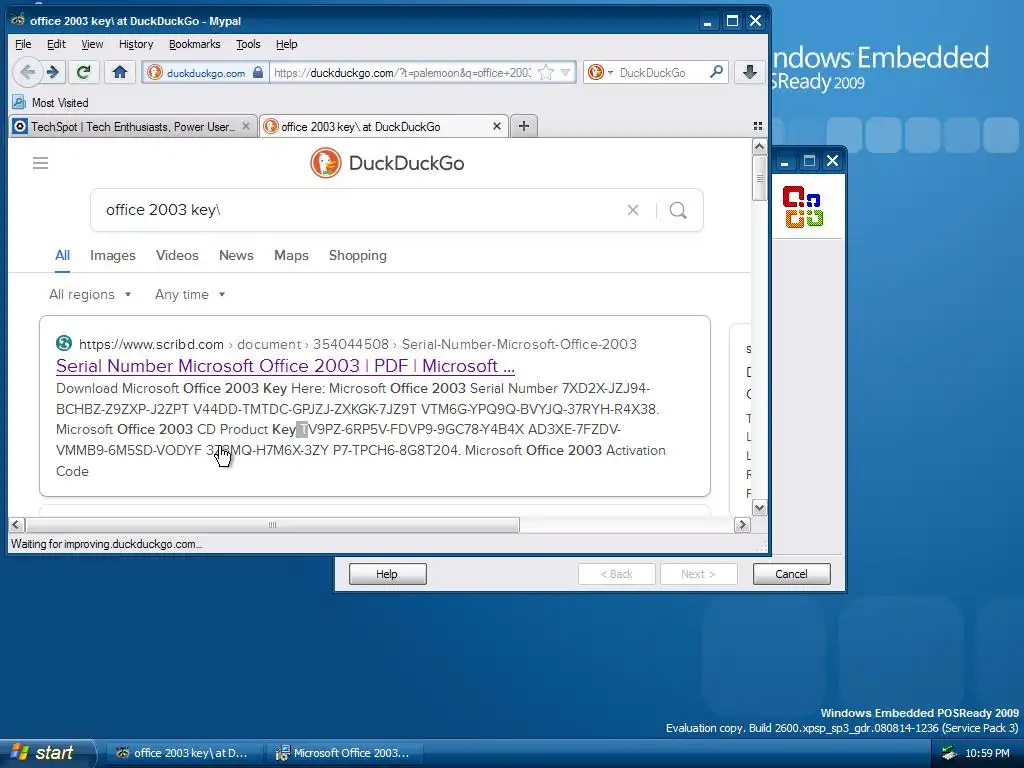
Task: Open the History menu
Action: pyautogui.click(x=136, y=44)
